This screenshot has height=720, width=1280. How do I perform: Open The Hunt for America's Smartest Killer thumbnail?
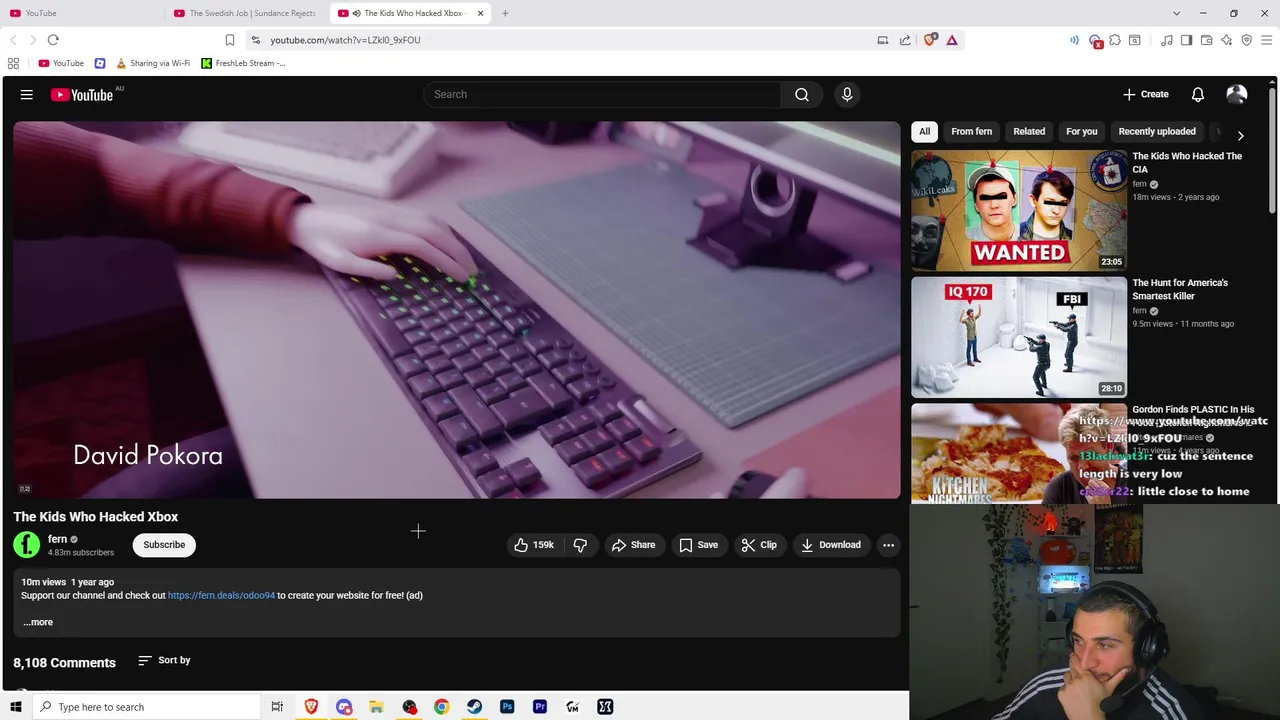[x=1019, y=337]
